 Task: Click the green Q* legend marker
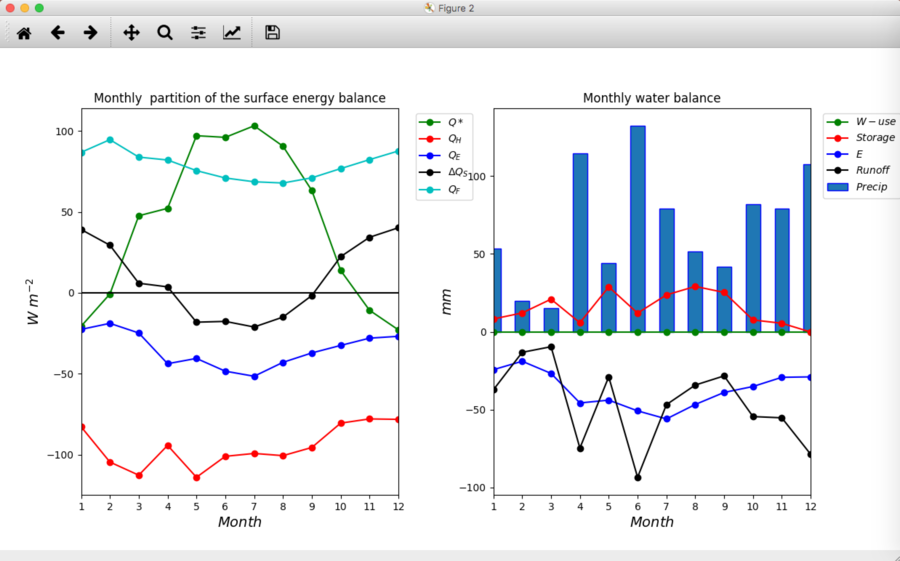point(430,122)
